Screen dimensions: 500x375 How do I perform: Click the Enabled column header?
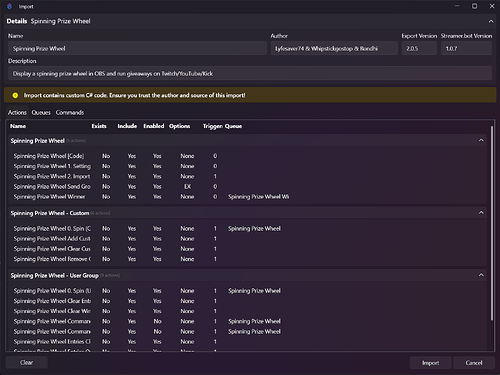[x=154, y=126]
